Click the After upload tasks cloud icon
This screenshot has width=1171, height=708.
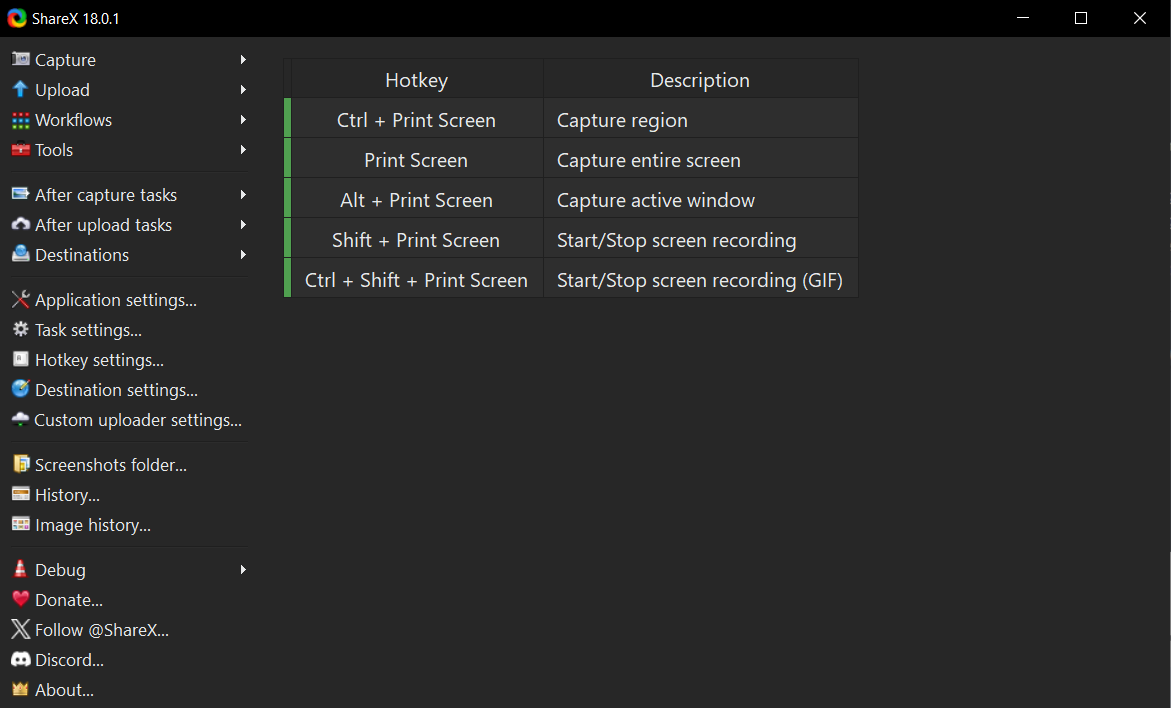[20, 224]
